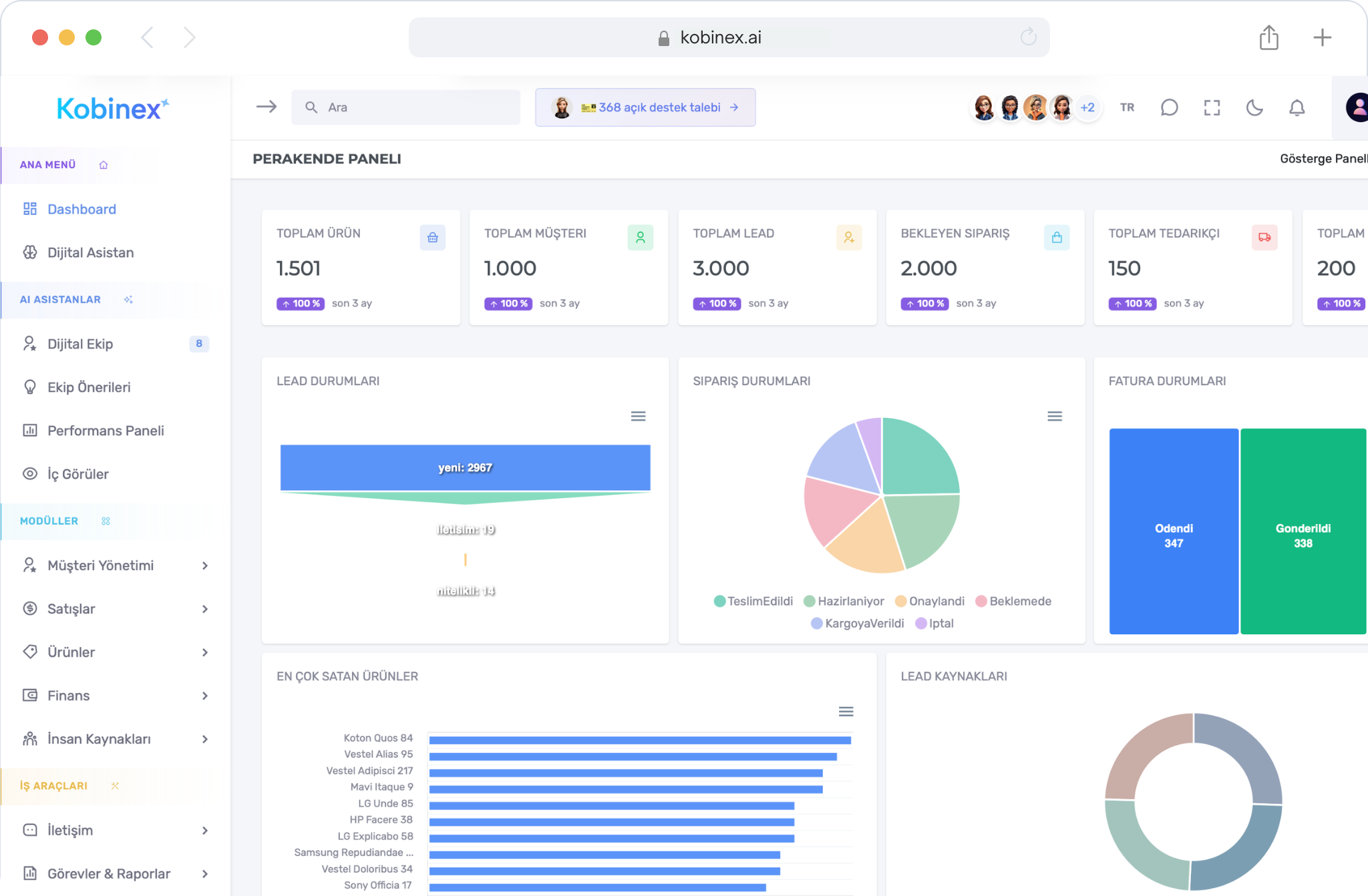Click the Dijital Ekip badge showing 8

click(199, 344)
